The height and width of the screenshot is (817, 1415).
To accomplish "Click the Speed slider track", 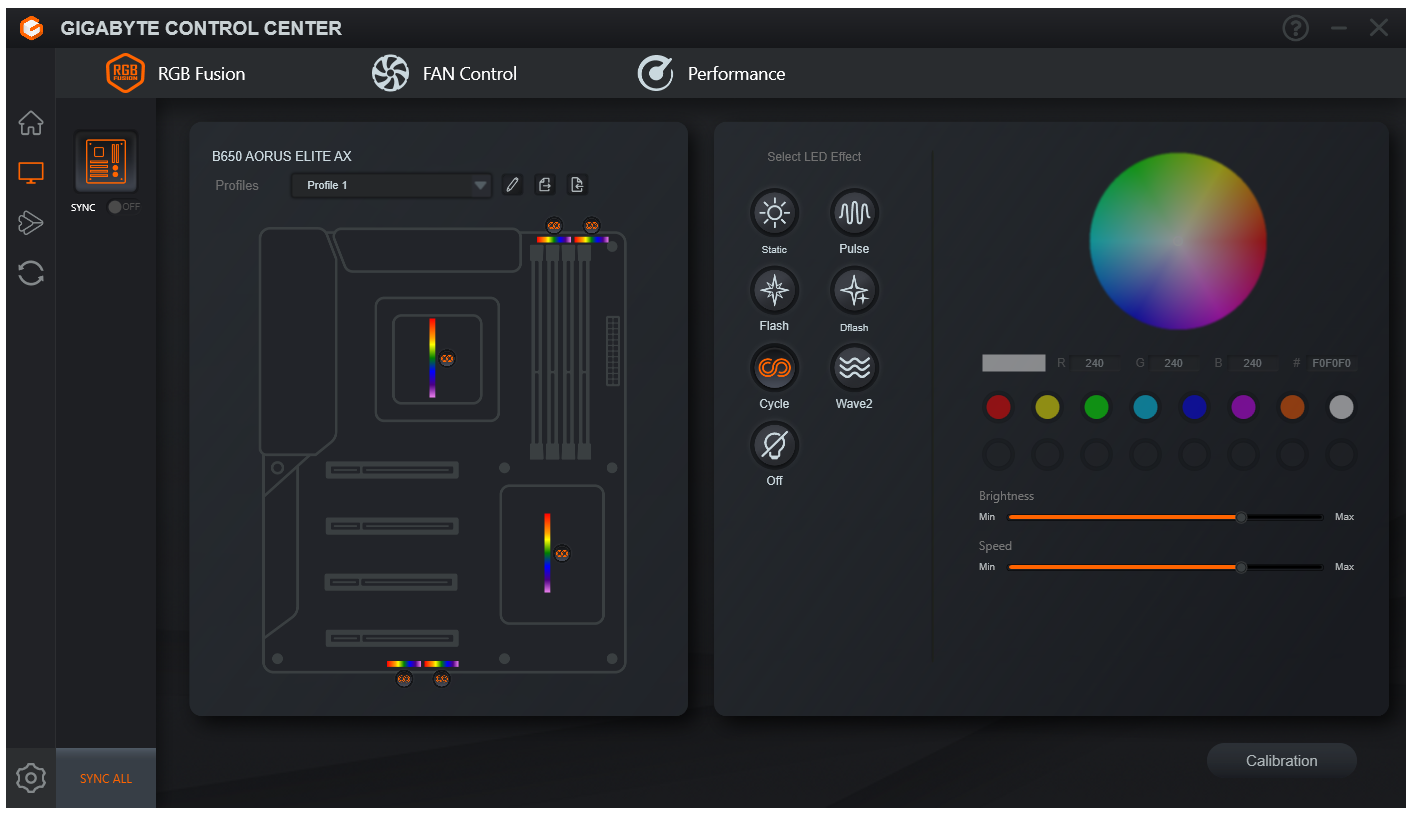I will pyautogui.click(x=1166, y=567).
